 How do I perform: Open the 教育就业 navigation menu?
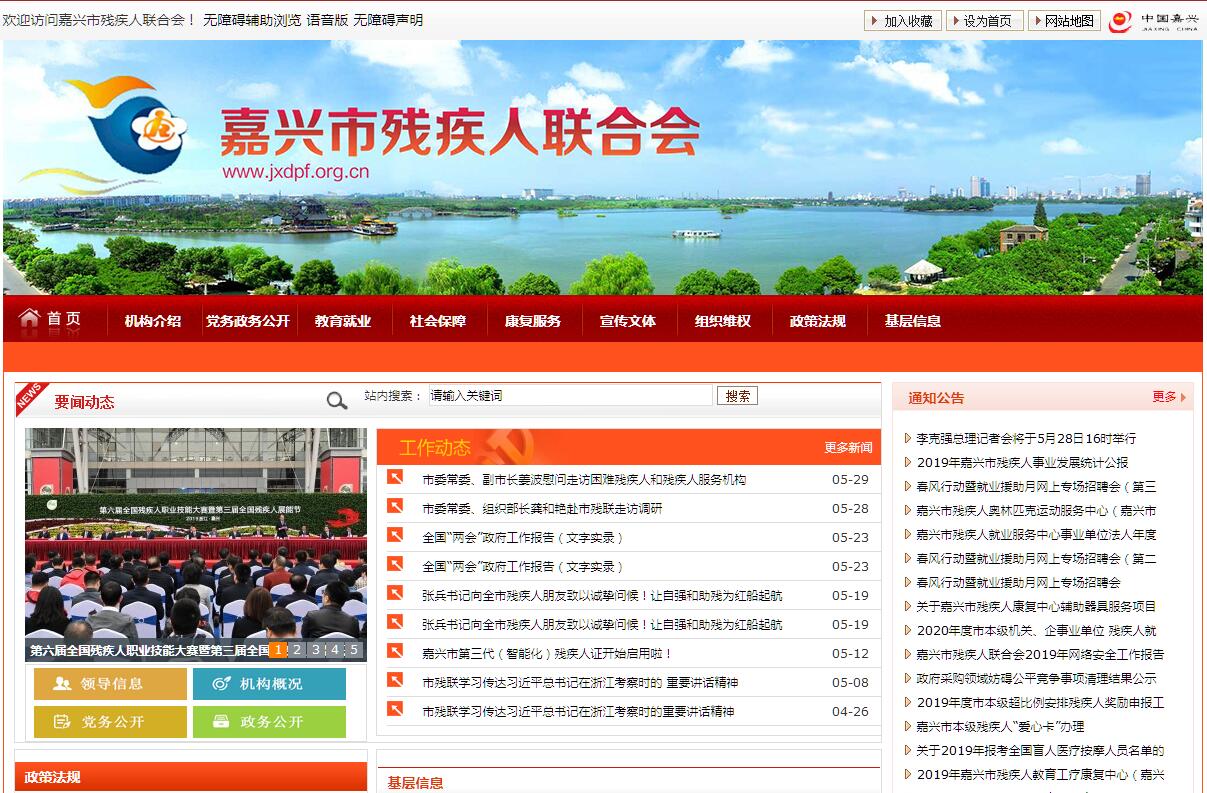(342, 321)
